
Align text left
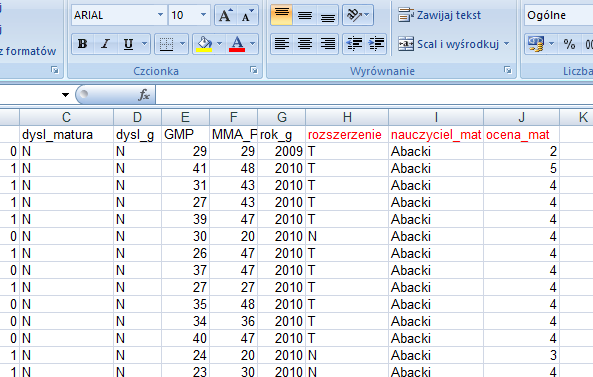(x=281, y=44)
